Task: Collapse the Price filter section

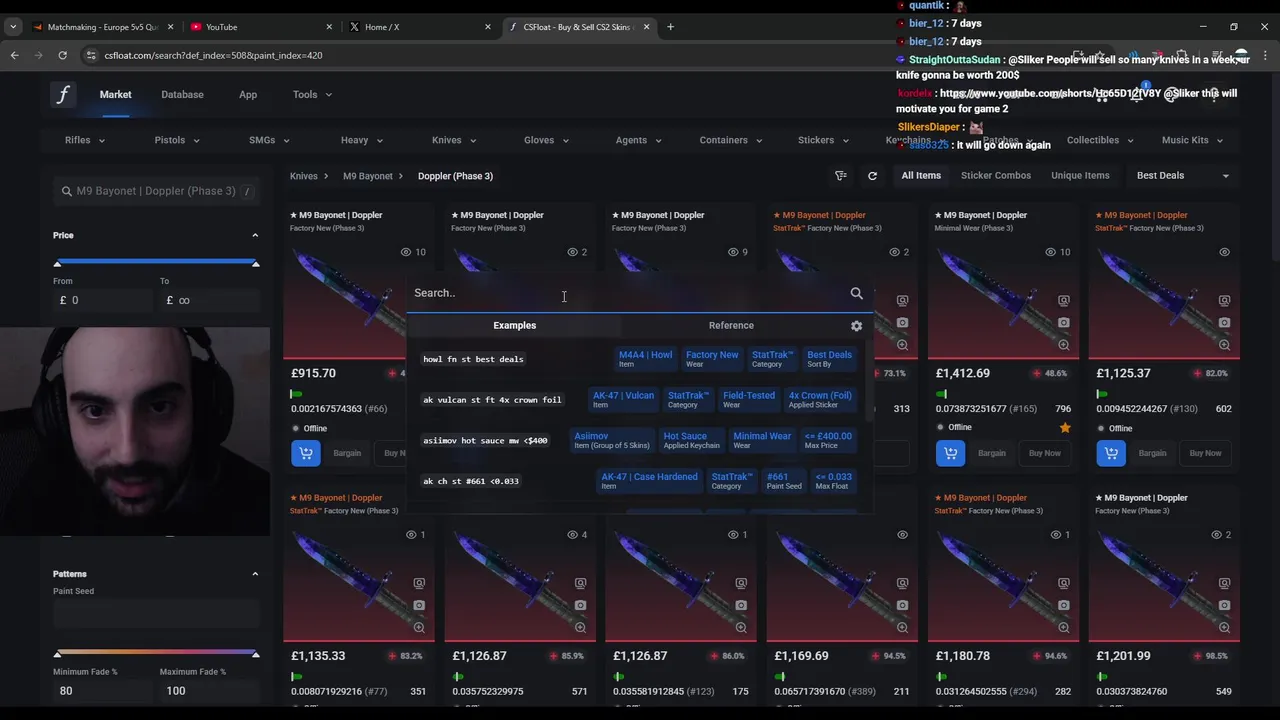Action: pyautogui.click(x=255, y=235)
